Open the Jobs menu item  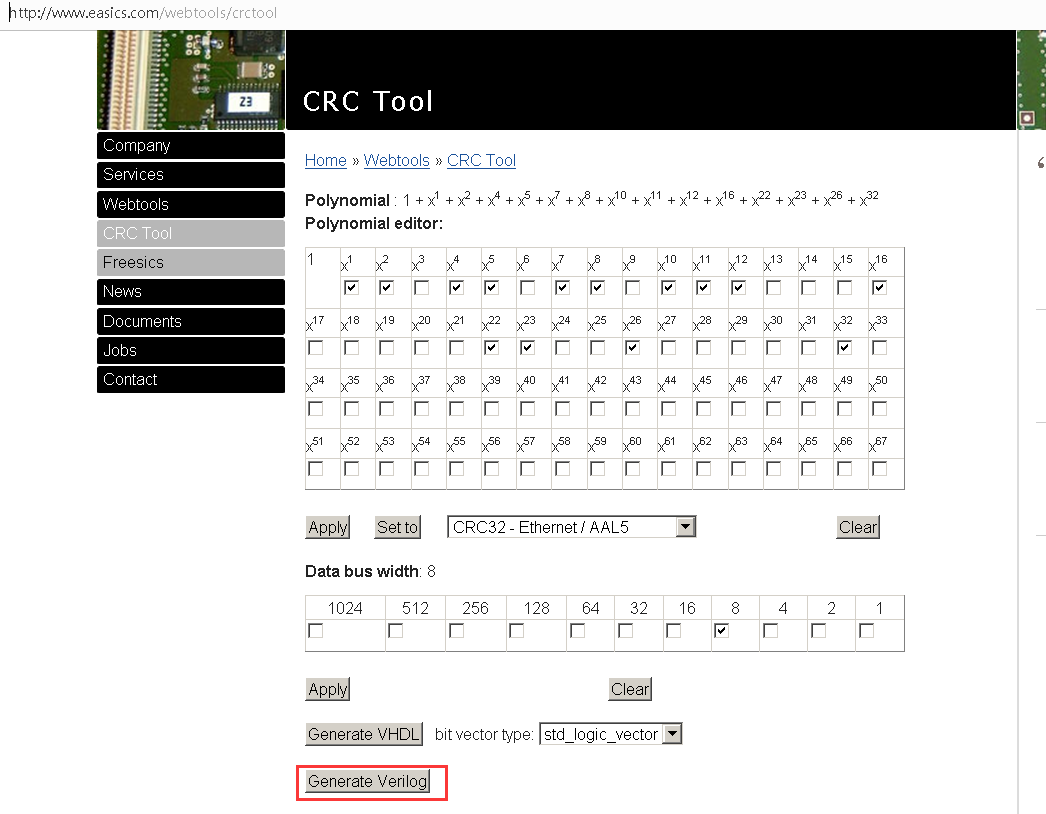pos(191,350)
